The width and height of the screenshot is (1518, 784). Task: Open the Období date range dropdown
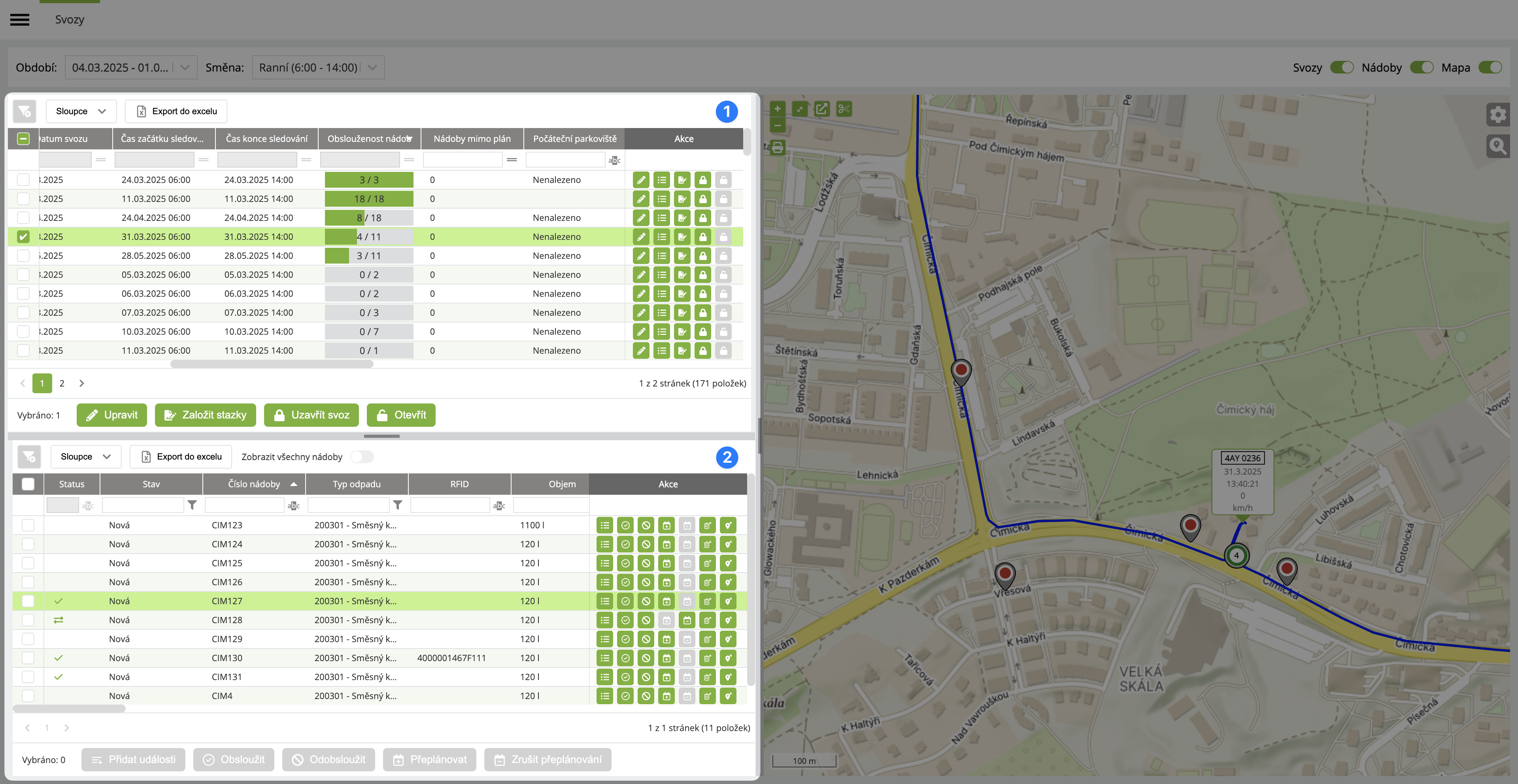pos(131,68)
